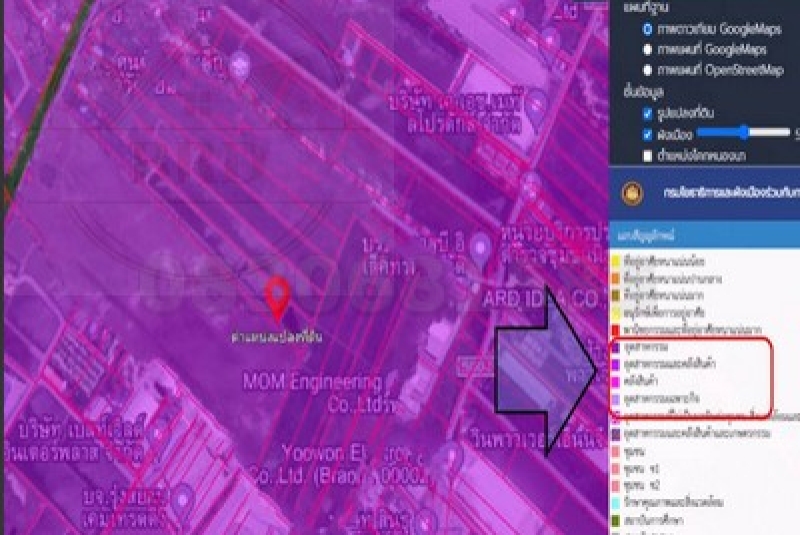The image size is (800, 535).
Task: Click the red location pin on the map
Action: (277, 296)
